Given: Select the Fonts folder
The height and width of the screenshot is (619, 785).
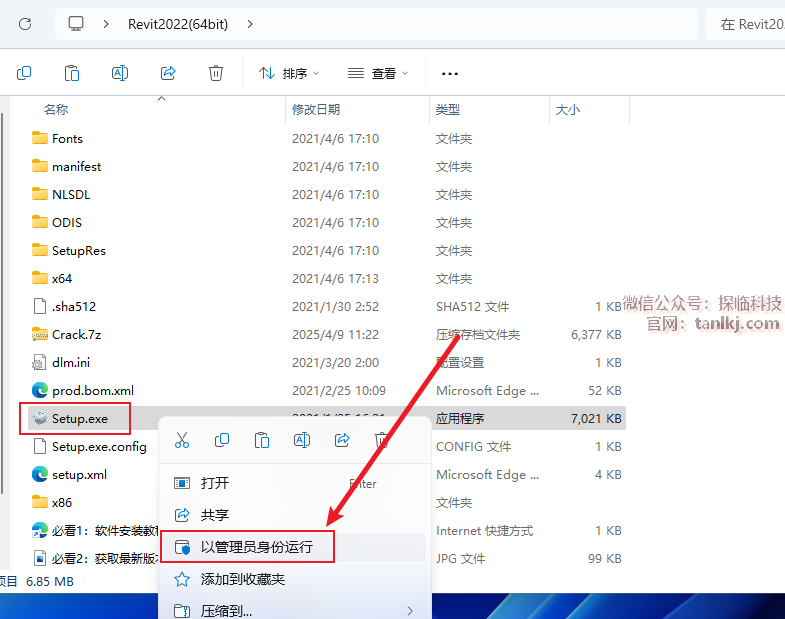Looking at the screenshot, I should [67, 139].
